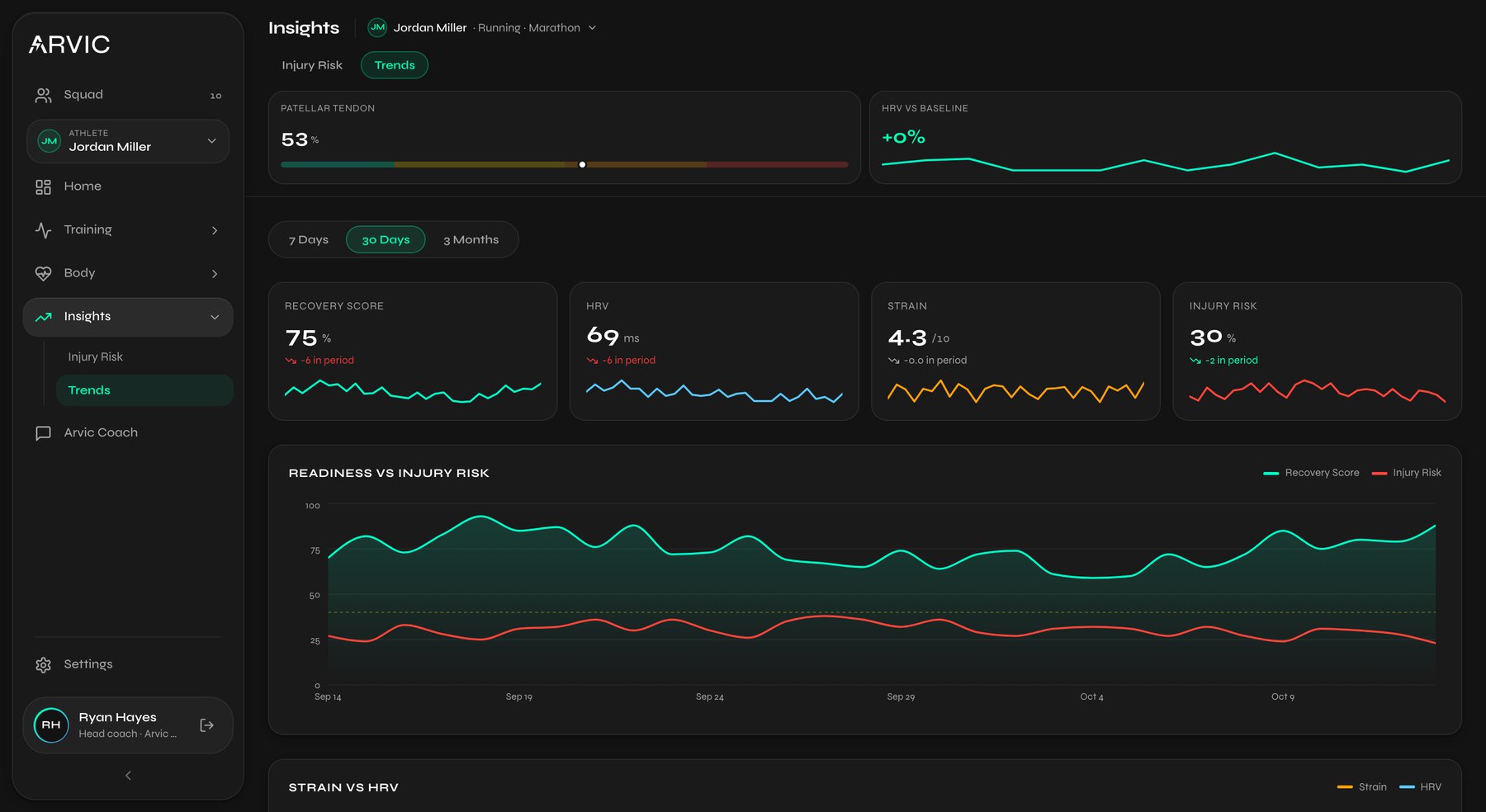Click the Body heart icon
Screen dimensions: 1486x812
[x=43, y=274]
